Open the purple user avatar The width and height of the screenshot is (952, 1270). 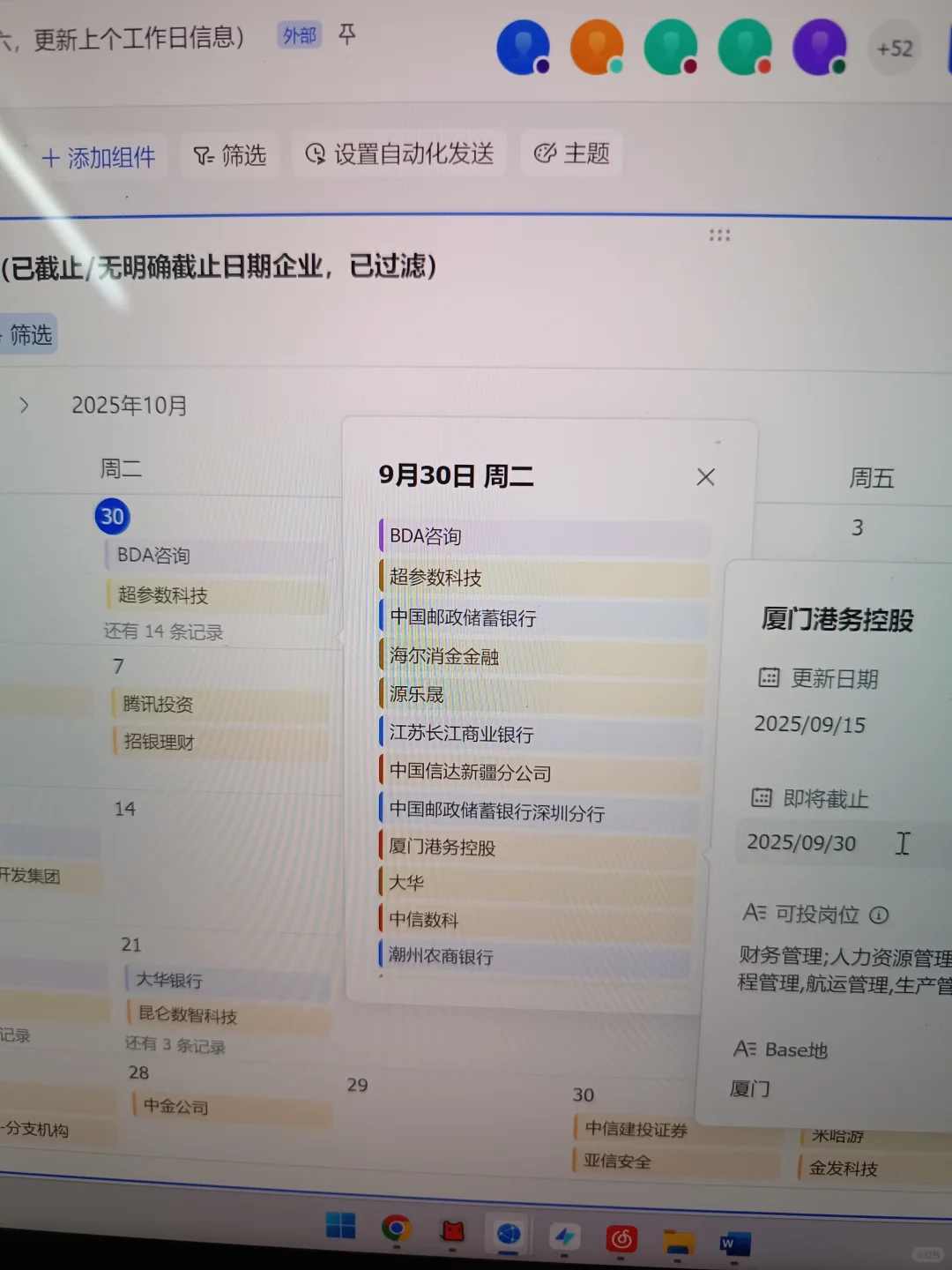coord(820,48)
